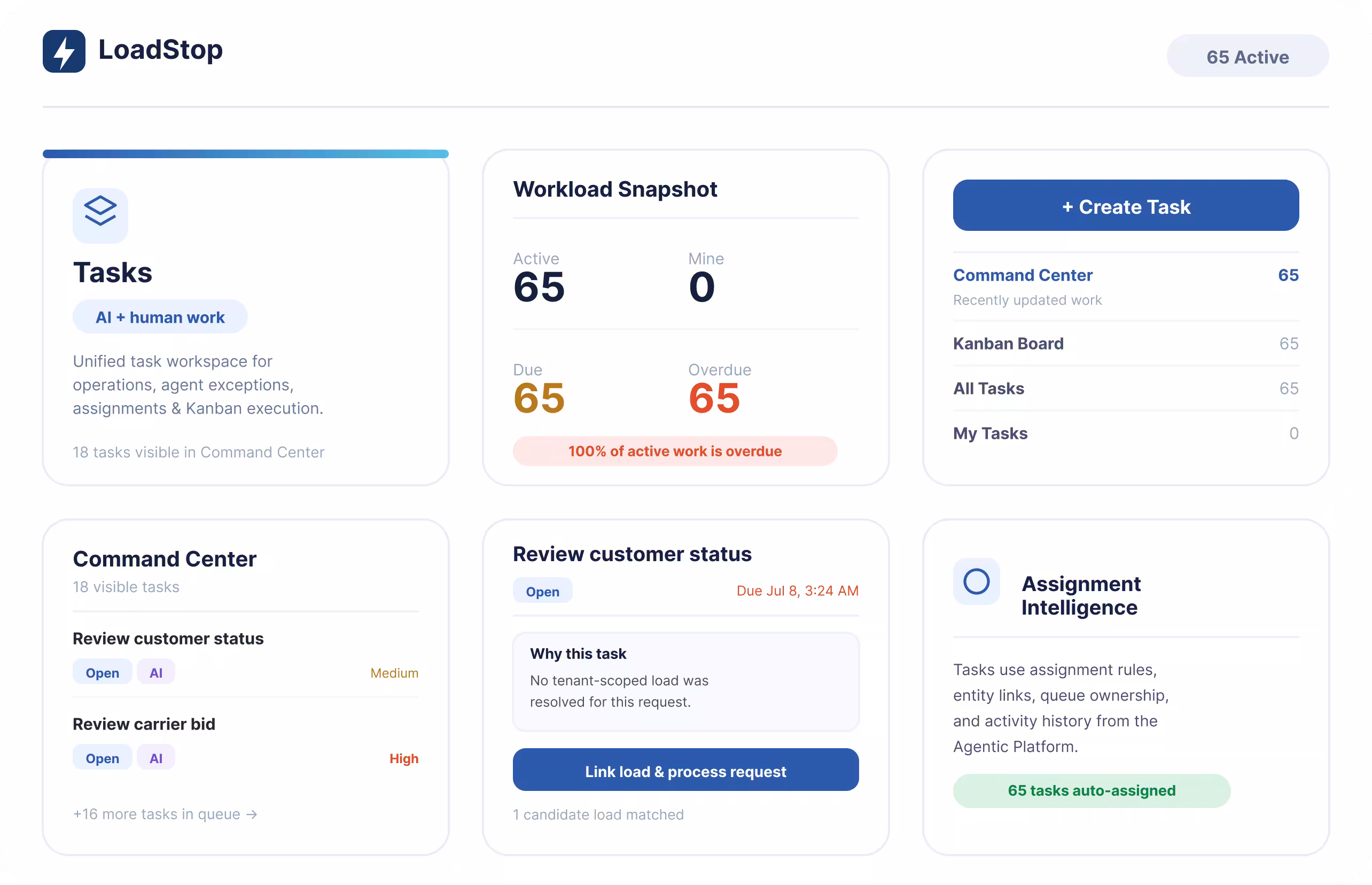Image resolution: width=1372 pixels, height=885 pixels.
Task: Click the LoadStop lightning bolt logo
Action: (64, 51)
